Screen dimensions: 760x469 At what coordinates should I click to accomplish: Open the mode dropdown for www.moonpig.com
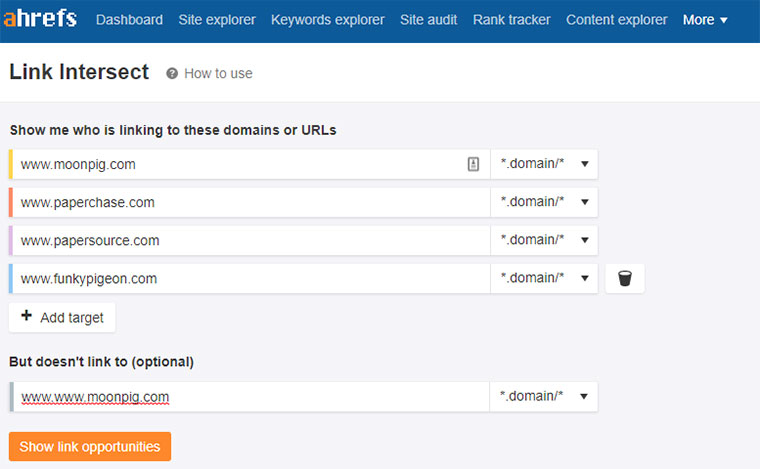pos(544,164)
